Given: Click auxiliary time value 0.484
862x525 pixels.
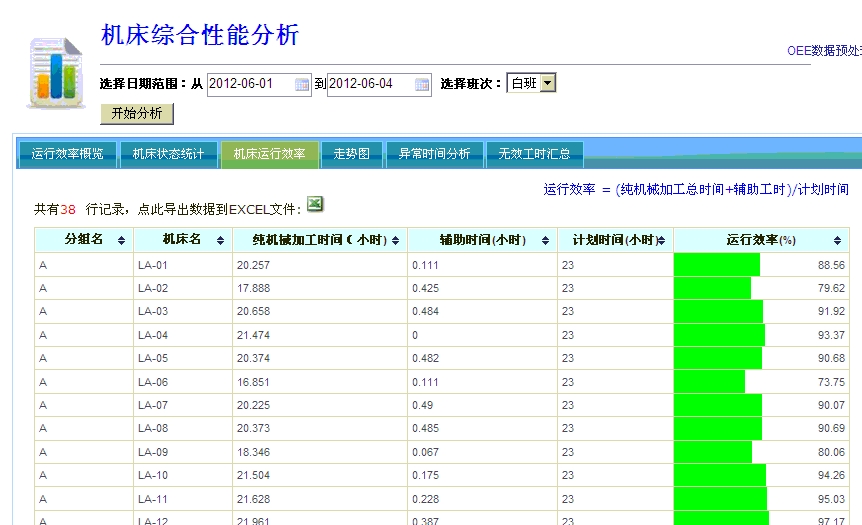Looking at the screenshot, I should (426, 312).
